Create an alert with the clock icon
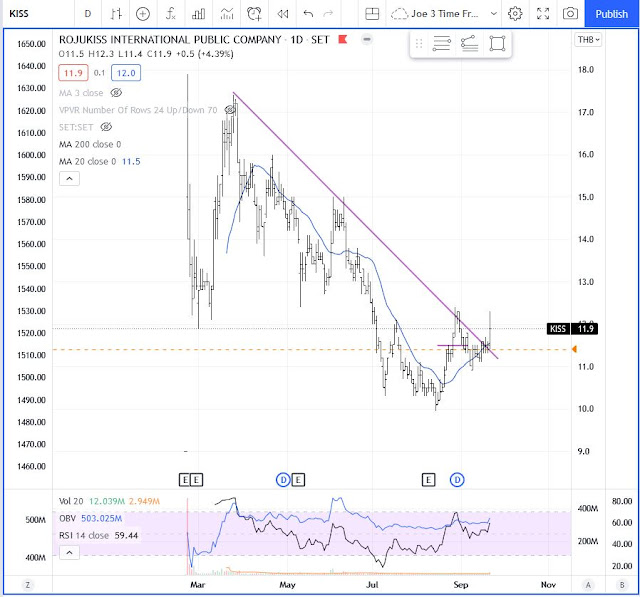The image size is (640, 597). pos(254,14)
